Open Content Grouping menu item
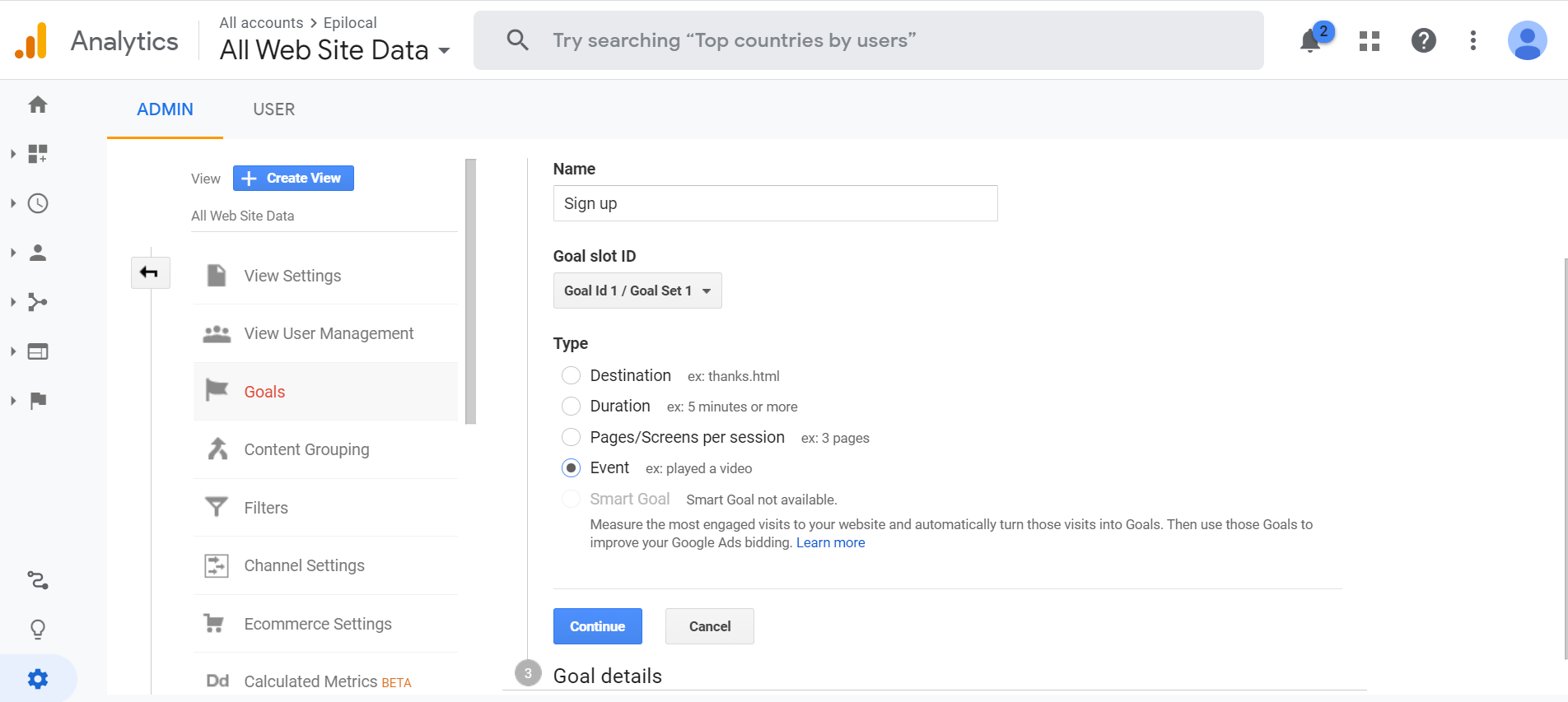This screenshot has height=702, width=1568. [325, 449]
